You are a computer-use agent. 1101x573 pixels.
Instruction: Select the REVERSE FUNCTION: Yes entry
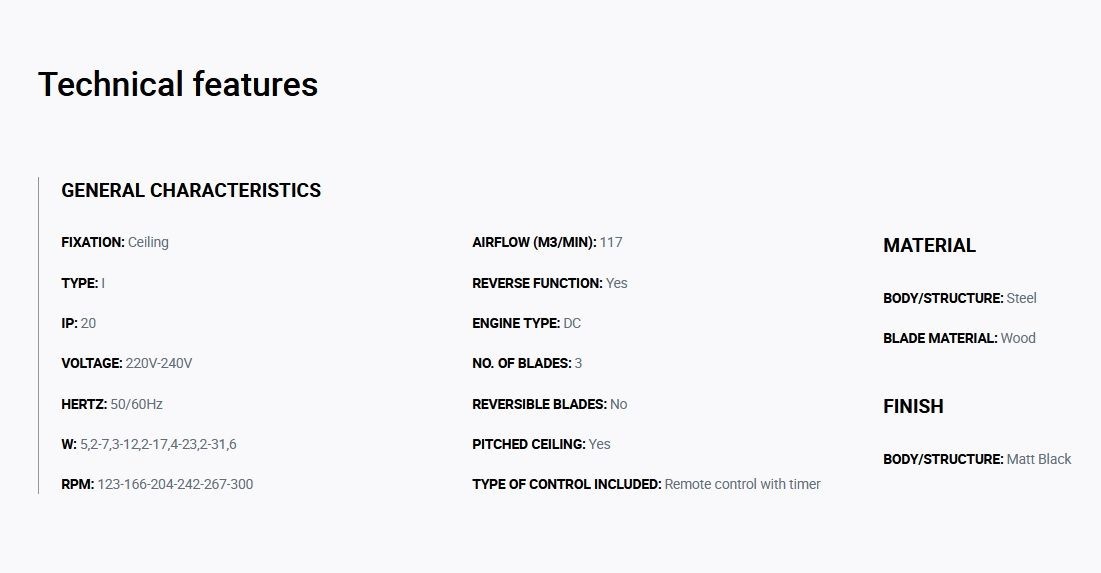550,283
